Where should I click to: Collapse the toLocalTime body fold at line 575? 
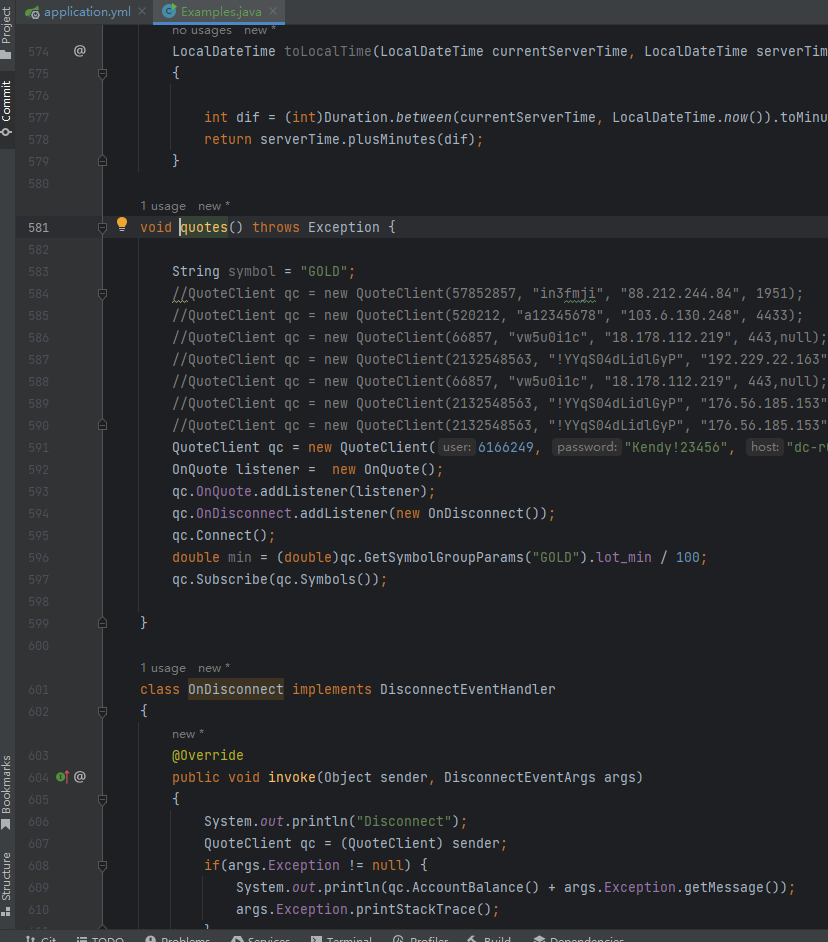pyautogui.click(x=102, y=74)
